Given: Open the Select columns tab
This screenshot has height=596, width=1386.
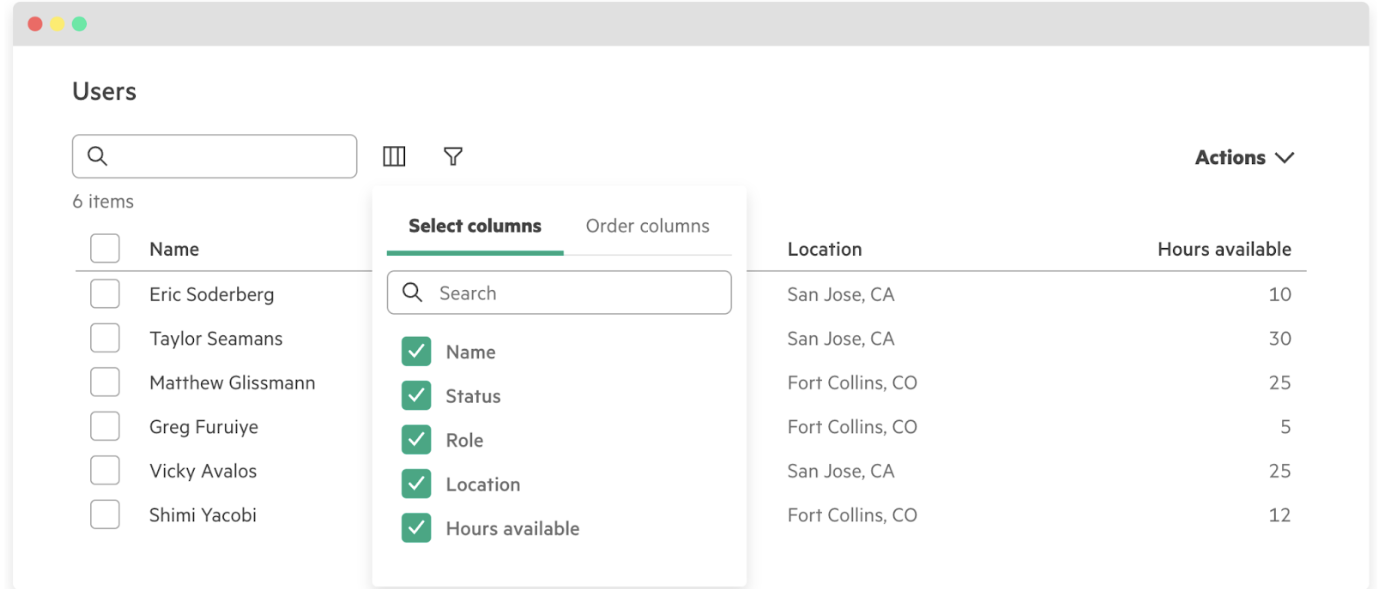Looking at the screenshot, I should click(475, 226).
